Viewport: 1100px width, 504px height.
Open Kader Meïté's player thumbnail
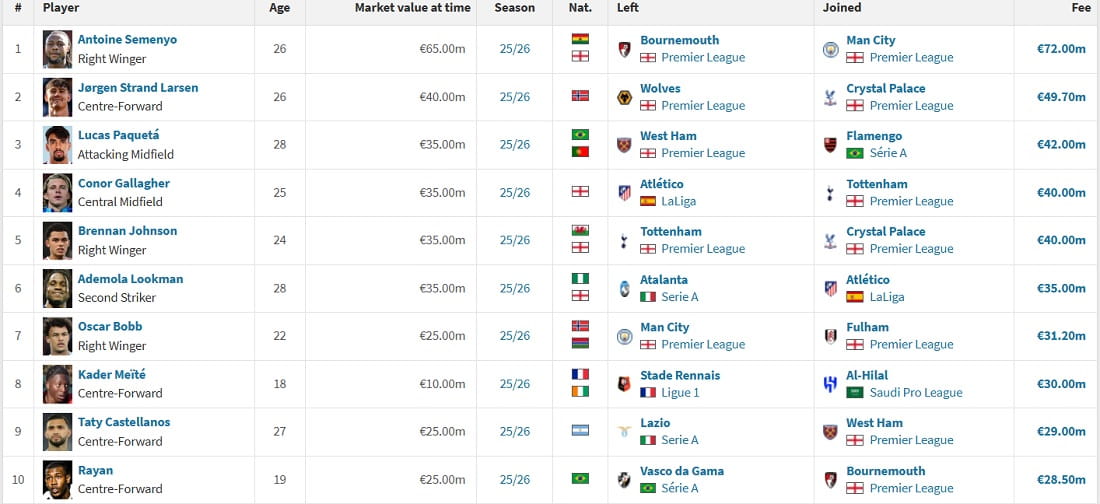(57, 384)
